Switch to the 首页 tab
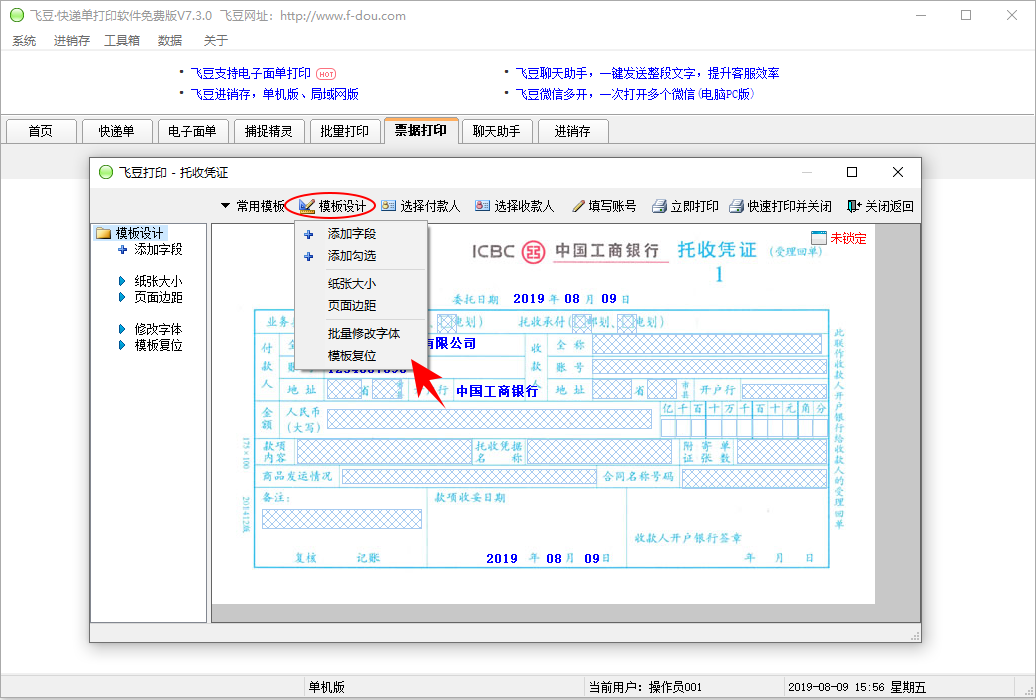 coord(41,131)
